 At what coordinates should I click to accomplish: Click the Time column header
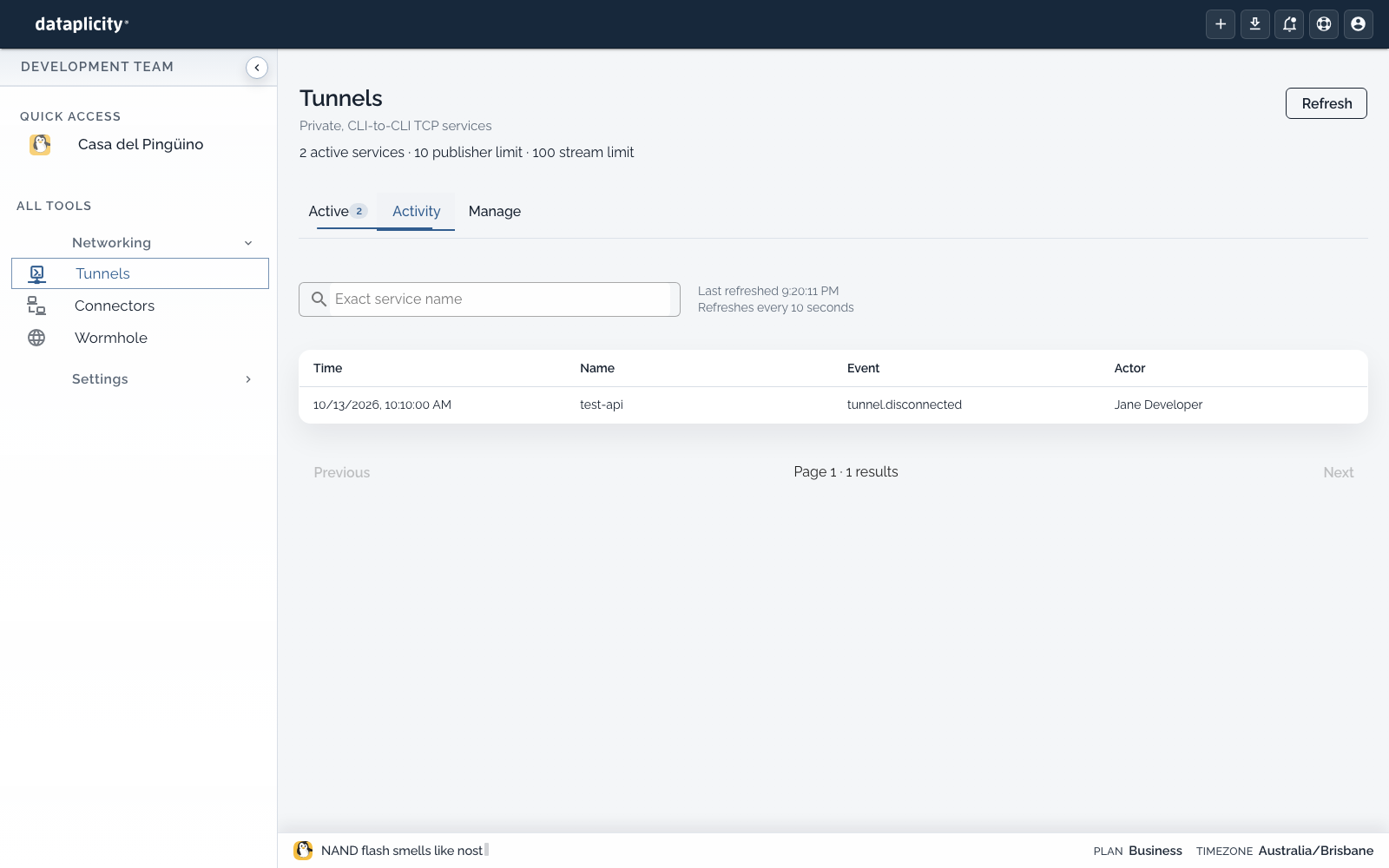[328, 369]
